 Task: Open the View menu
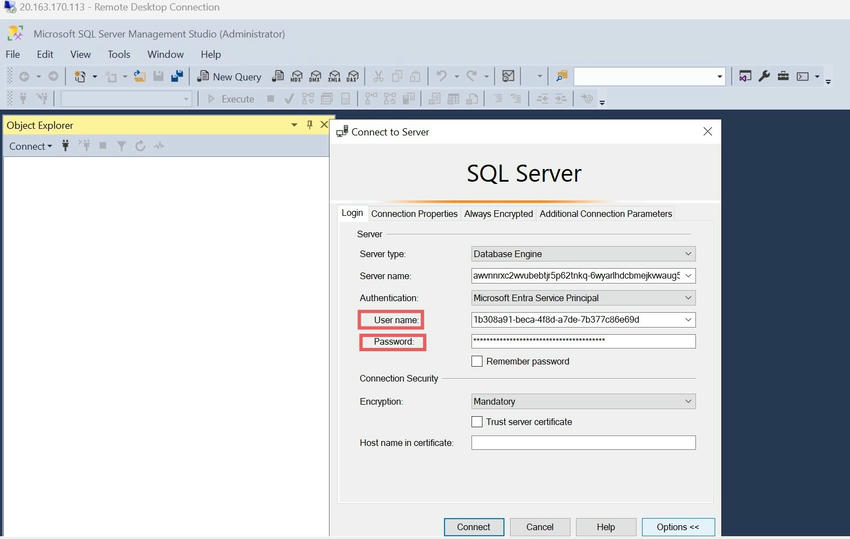(80, 54)
